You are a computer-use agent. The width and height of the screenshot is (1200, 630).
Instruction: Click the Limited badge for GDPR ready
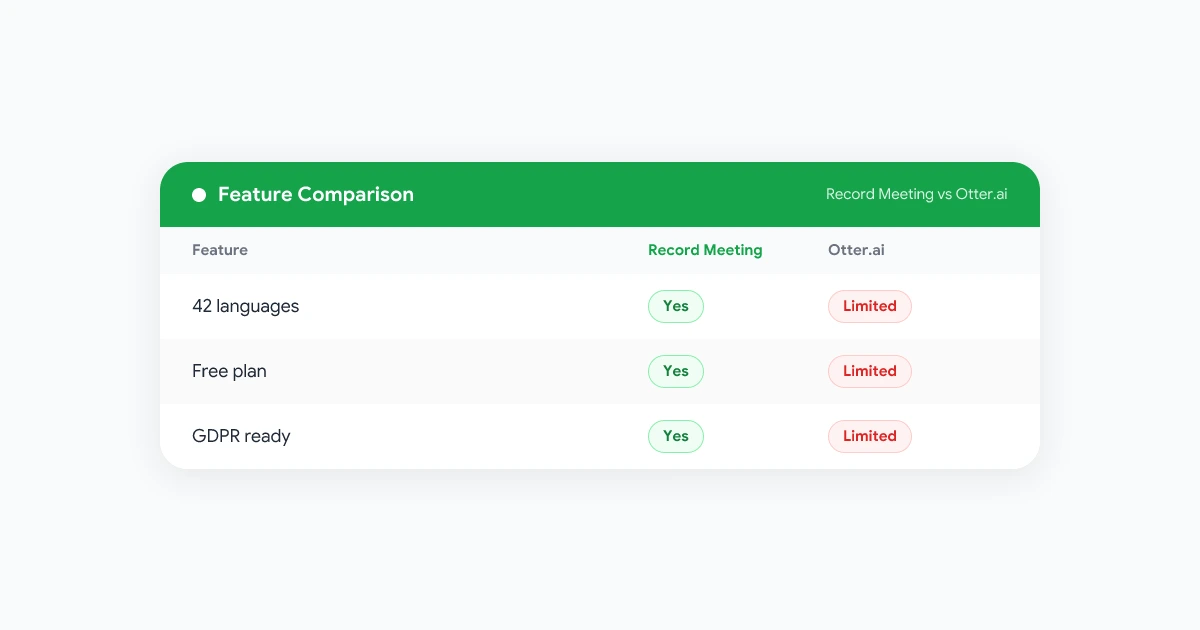(x=870, y=436)
